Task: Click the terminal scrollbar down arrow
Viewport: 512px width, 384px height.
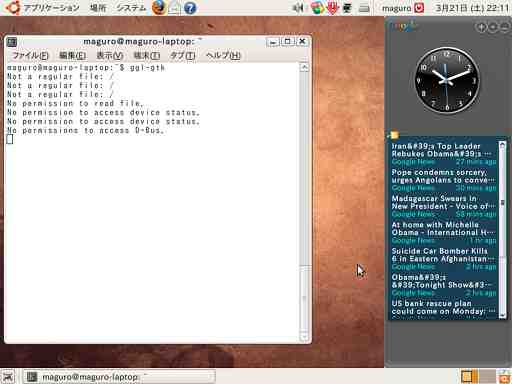Action: 304,337
